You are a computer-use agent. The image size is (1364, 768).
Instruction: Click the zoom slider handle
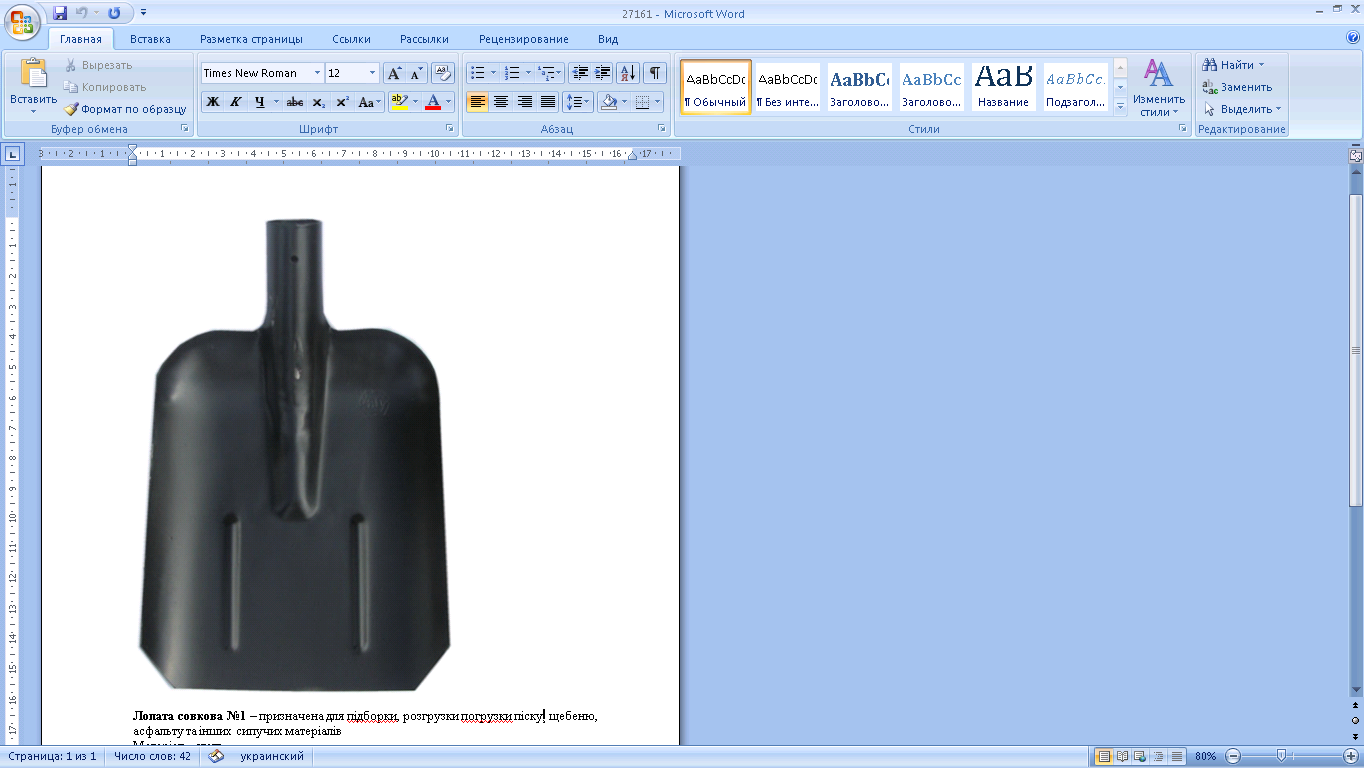pyautogui.click(x=1281, y=756)
